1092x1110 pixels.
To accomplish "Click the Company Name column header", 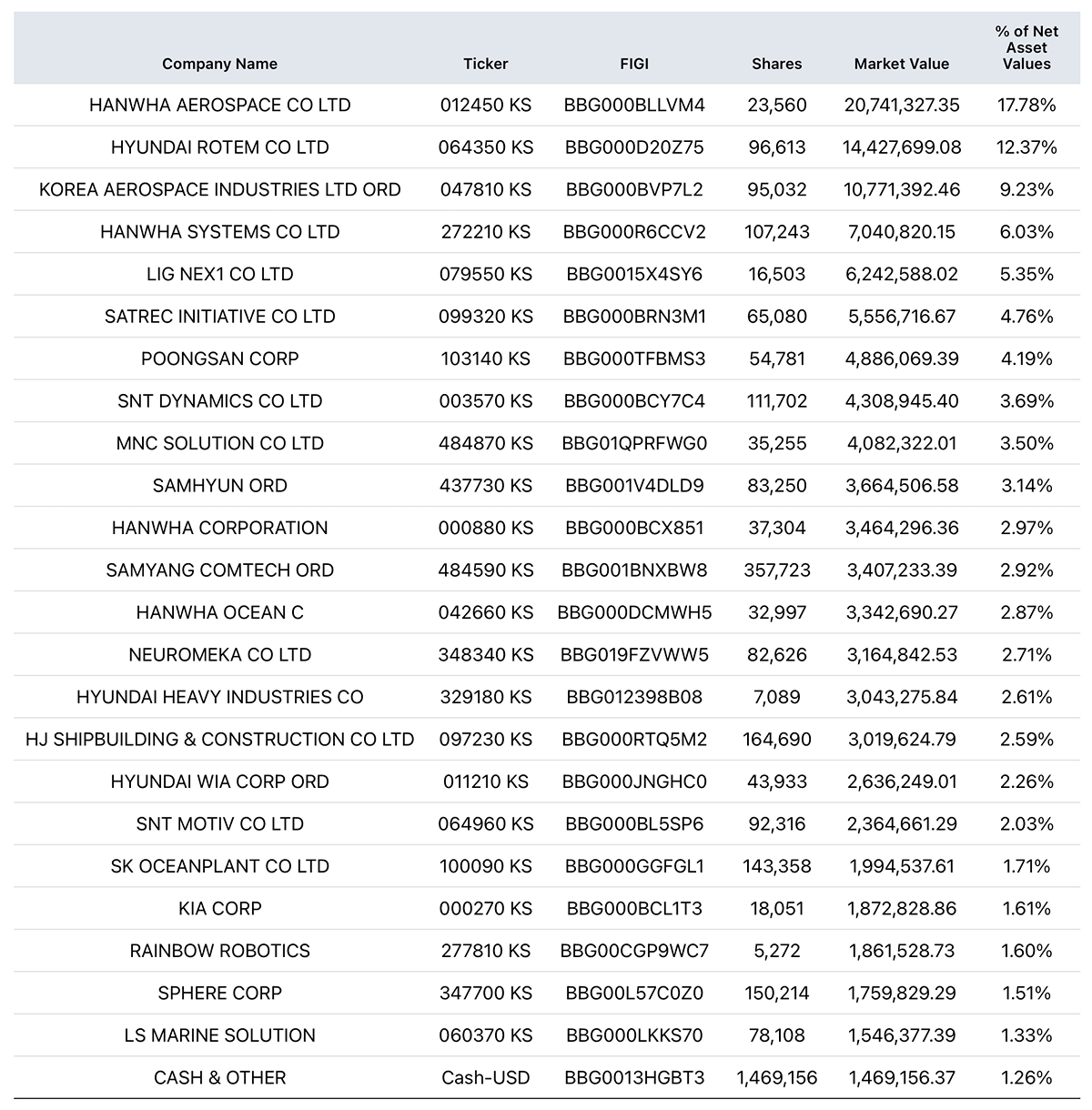I will click(219, 64).
